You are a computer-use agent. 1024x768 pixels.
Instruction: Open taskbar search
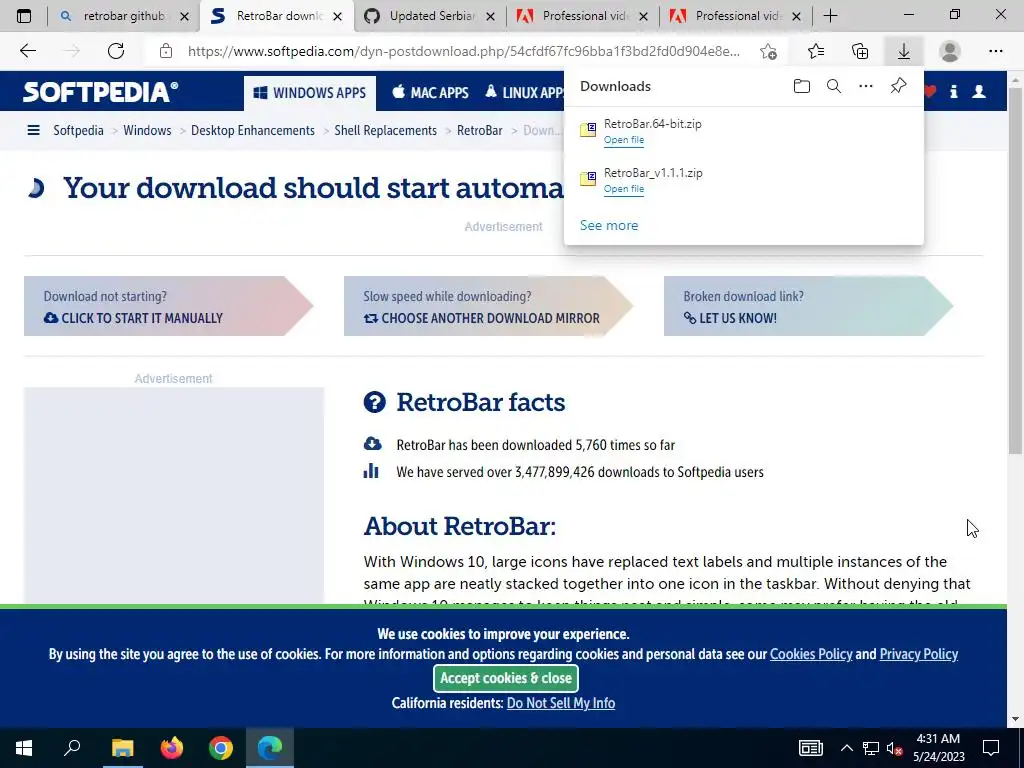(x=72, y=748)
